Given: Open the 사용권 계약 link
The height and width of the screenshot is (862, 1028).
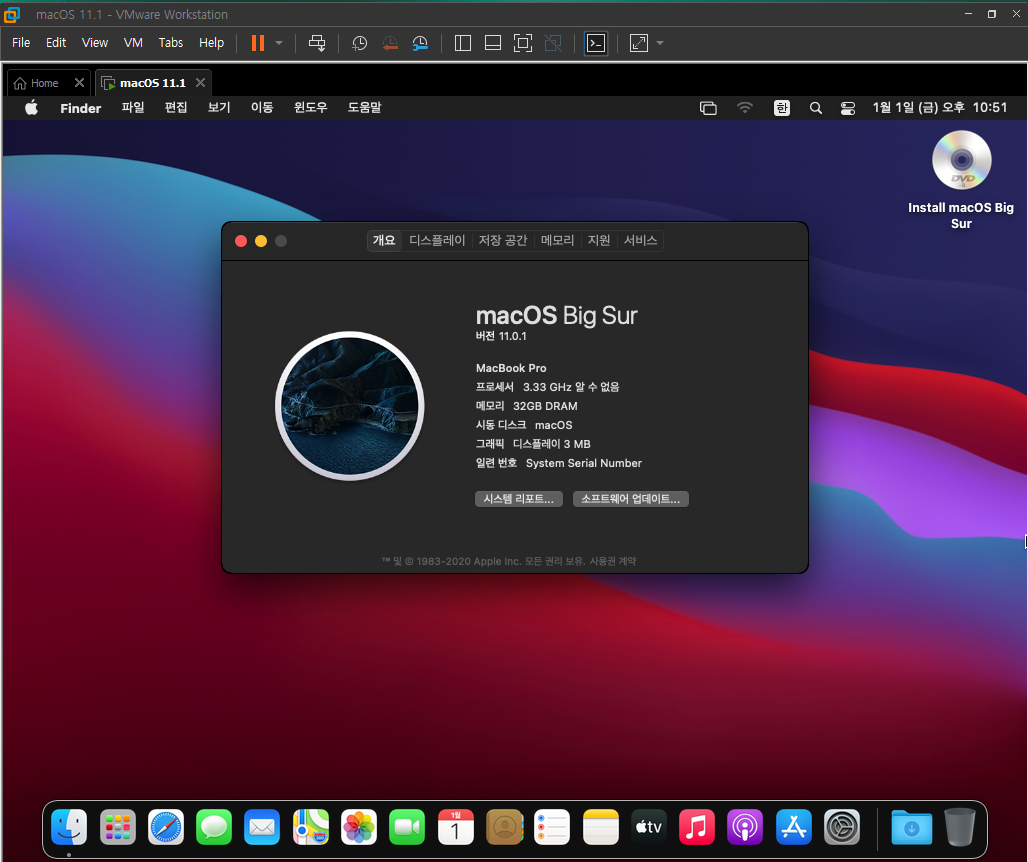Looking at the screenshot, I should click(x=612, y=561).
